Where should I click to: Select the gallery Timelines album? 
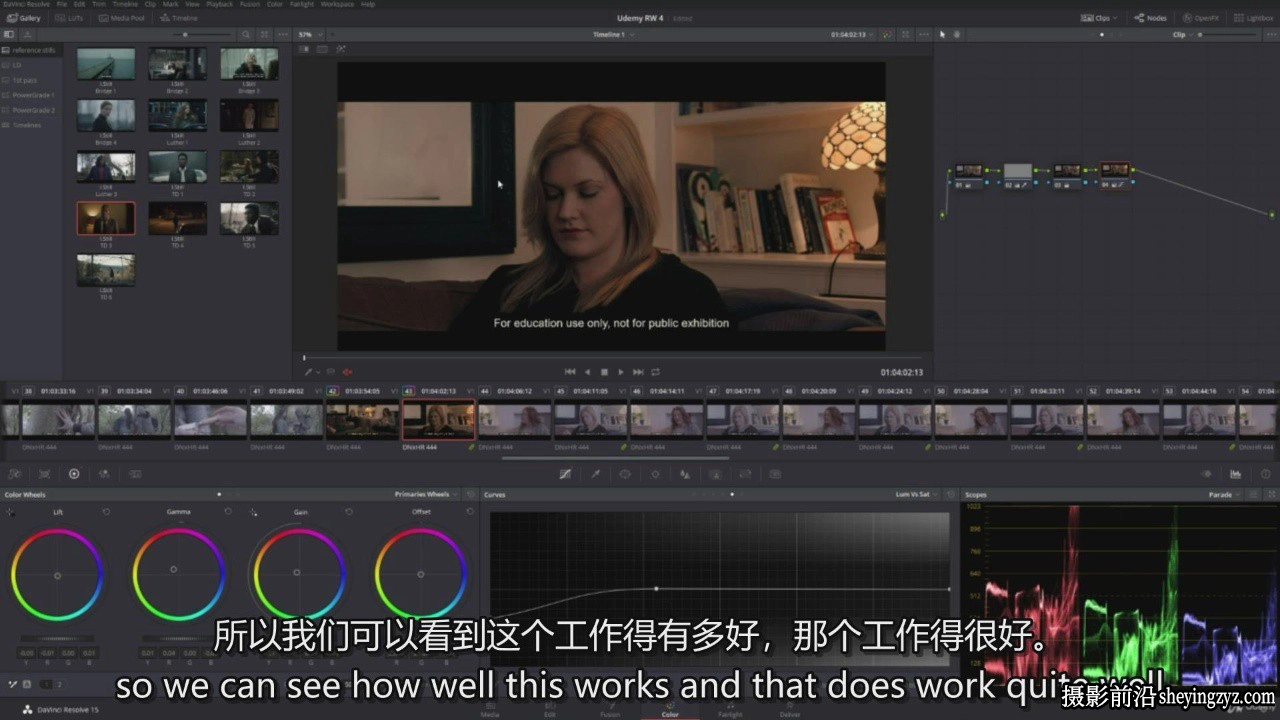click(32, 125)
